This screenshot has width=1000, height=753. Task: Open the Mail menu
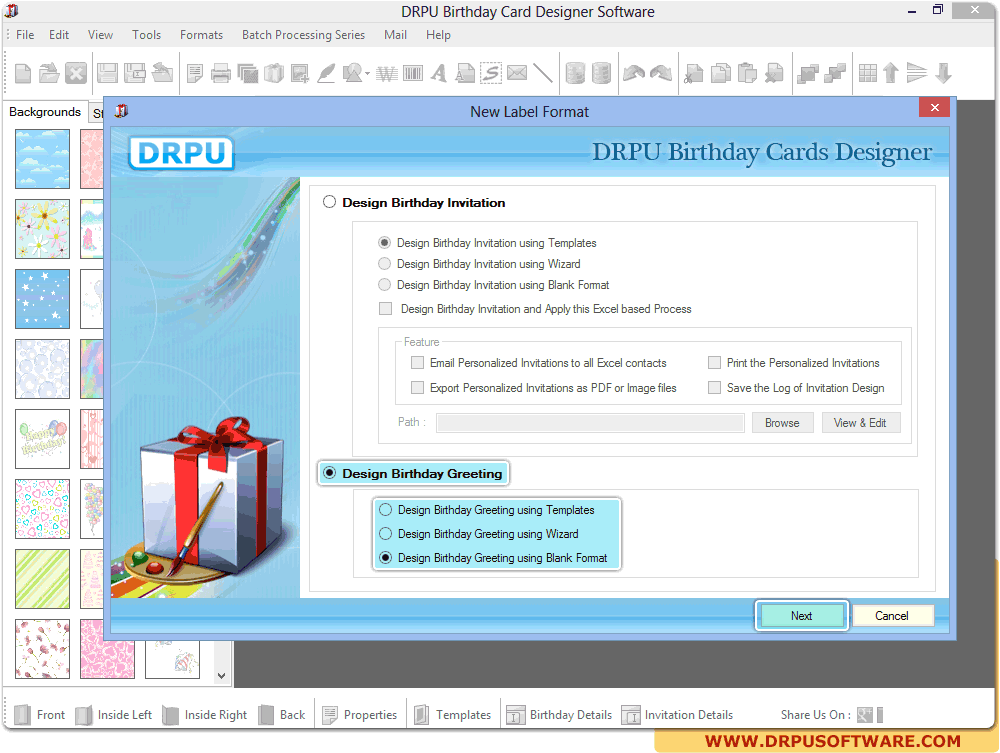pyautogui.click(x=395, y=35)
